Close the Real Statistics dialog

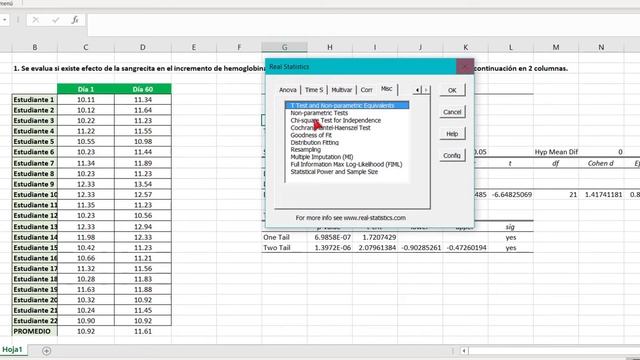click(465, 67)
